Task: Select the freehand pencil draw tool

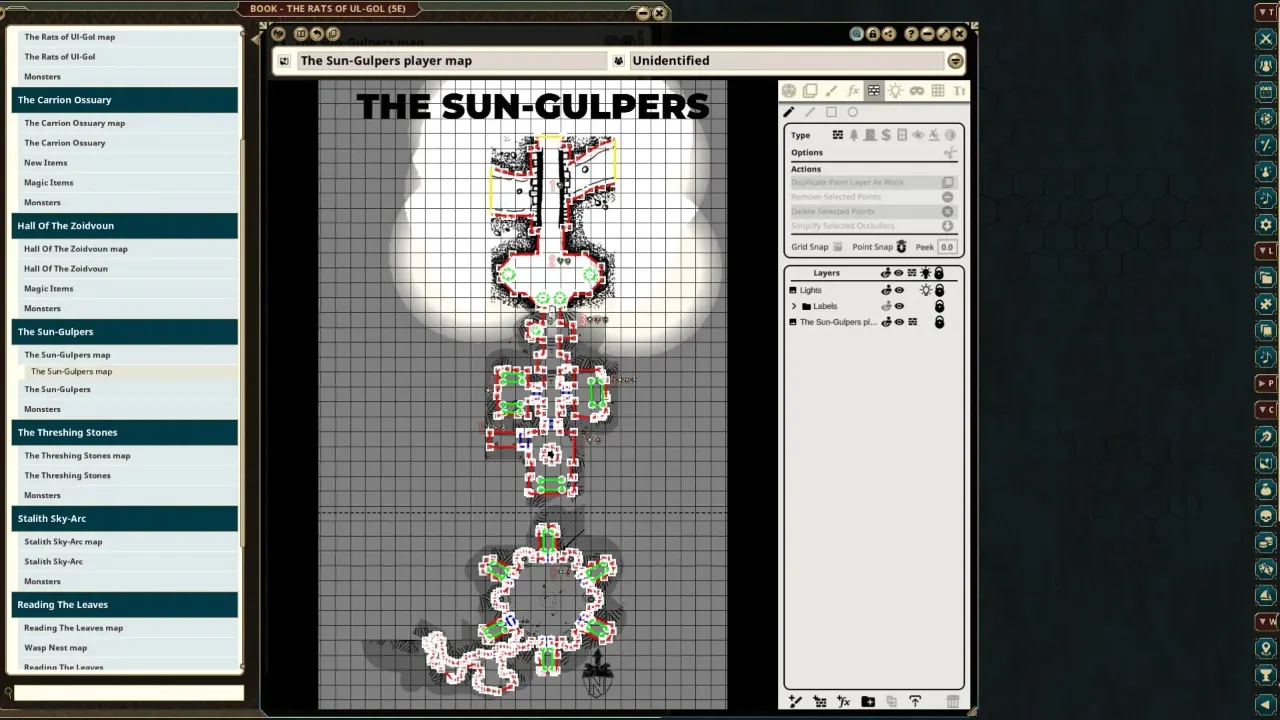Action: coord(788,112)
